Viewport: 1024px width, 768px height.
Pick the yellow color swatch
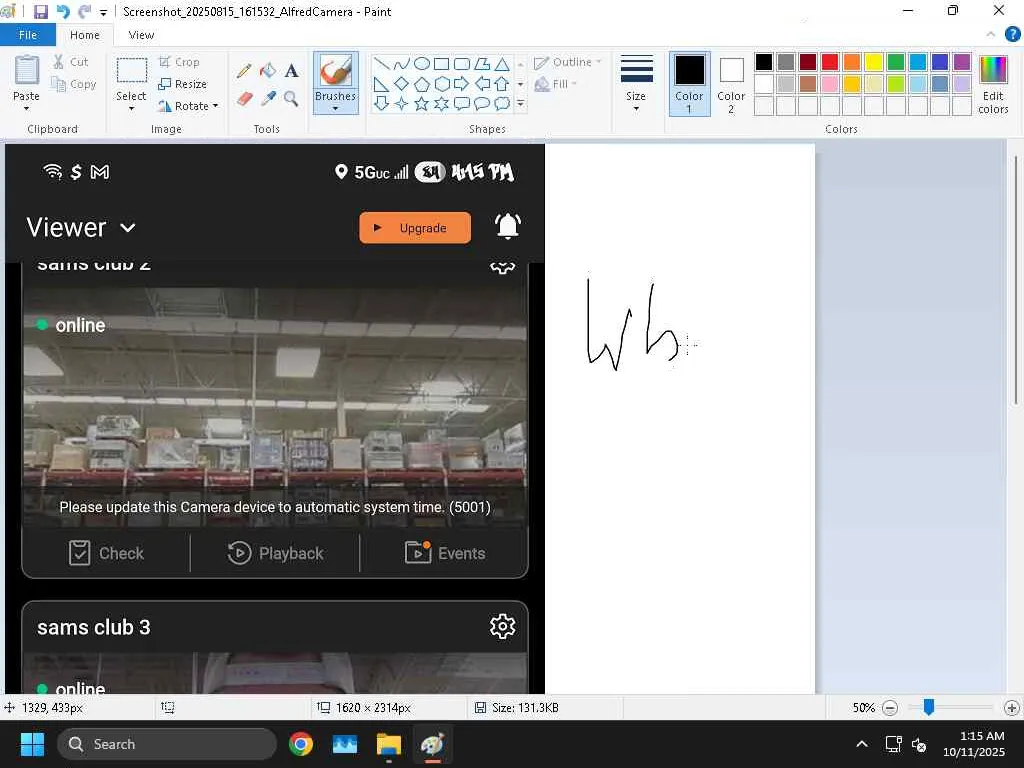pyautogui.click(x=874, y=62)
